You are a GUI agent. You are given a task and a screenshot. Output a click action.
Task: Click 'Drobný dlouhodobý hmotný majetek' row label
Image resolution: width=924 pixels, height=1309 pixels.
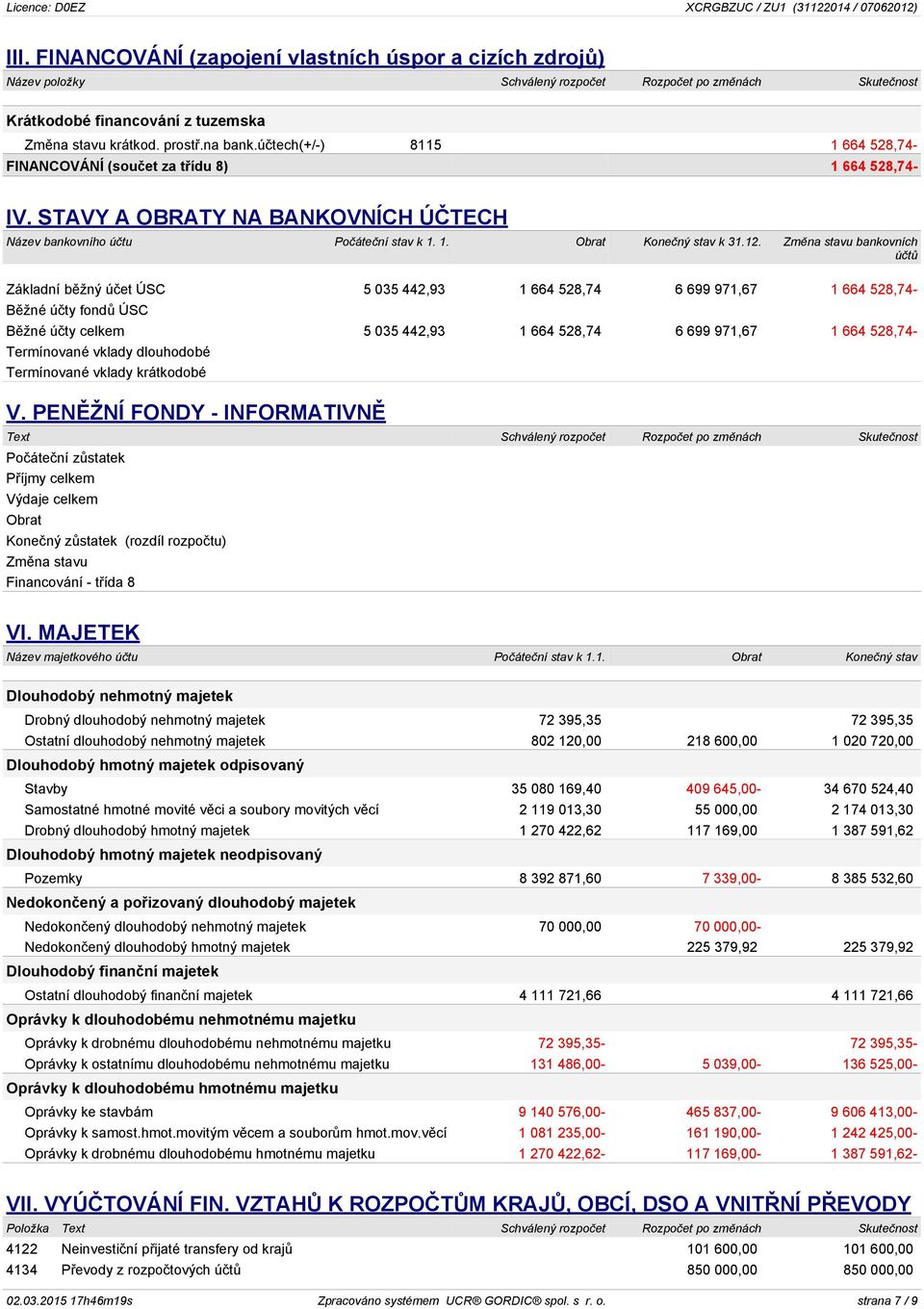[x=137, y=831]
